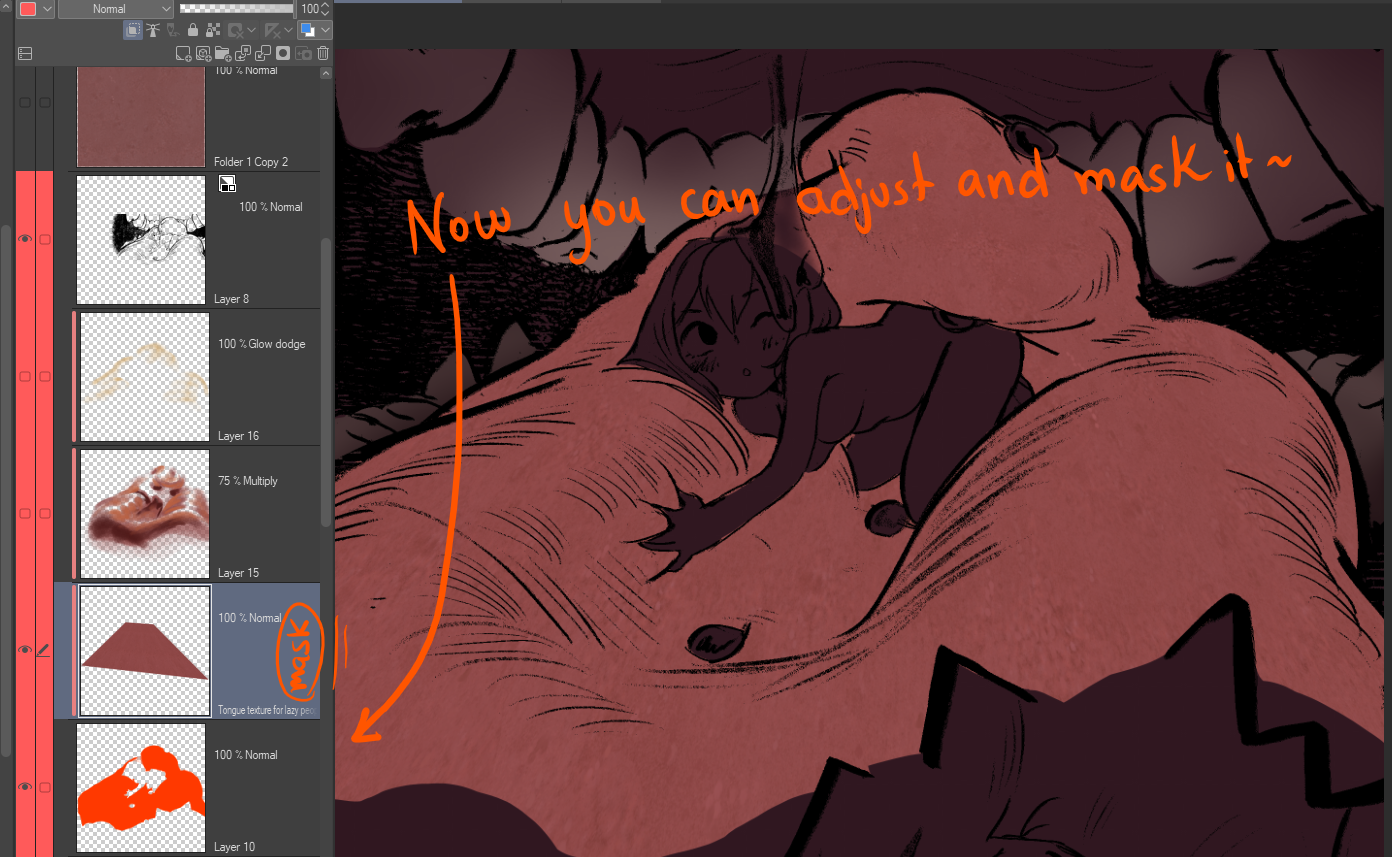
Task: Expand the mask options dropdown arrow
Action: pos(251,30)
